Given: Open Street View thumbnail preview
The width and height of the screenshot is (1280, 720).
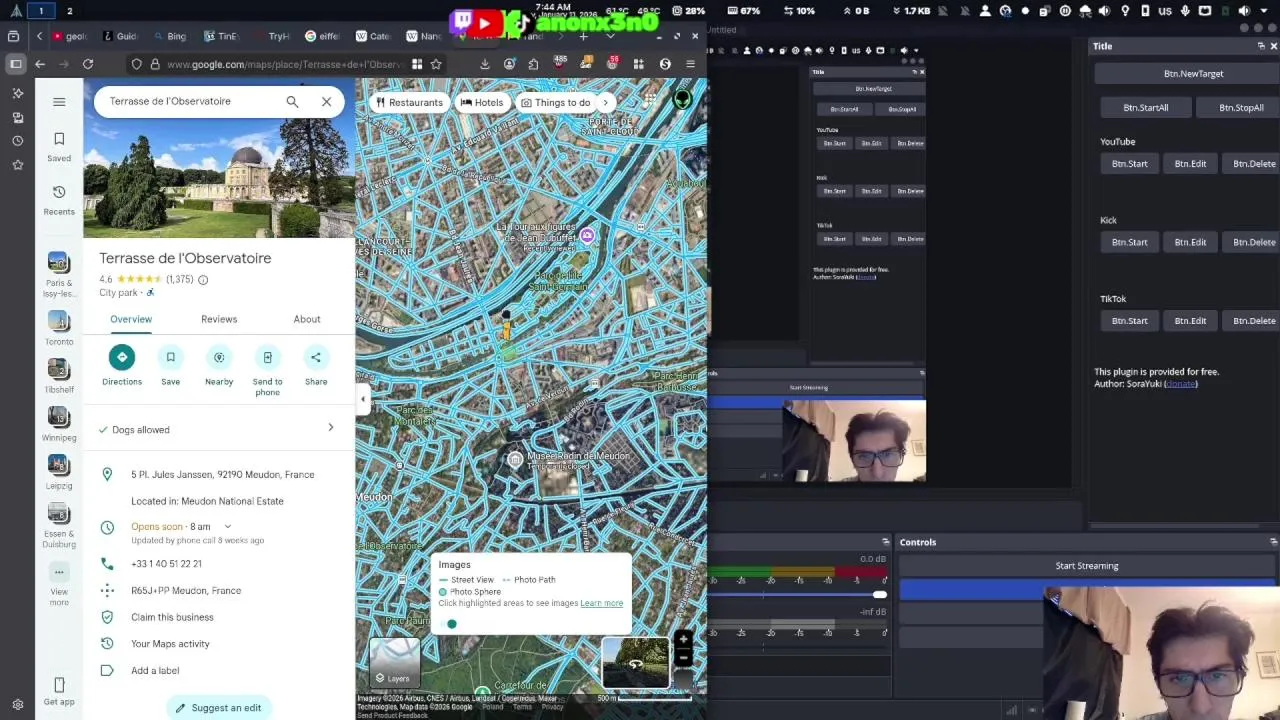Looking at the screenshot, I should tap(636, 663).
